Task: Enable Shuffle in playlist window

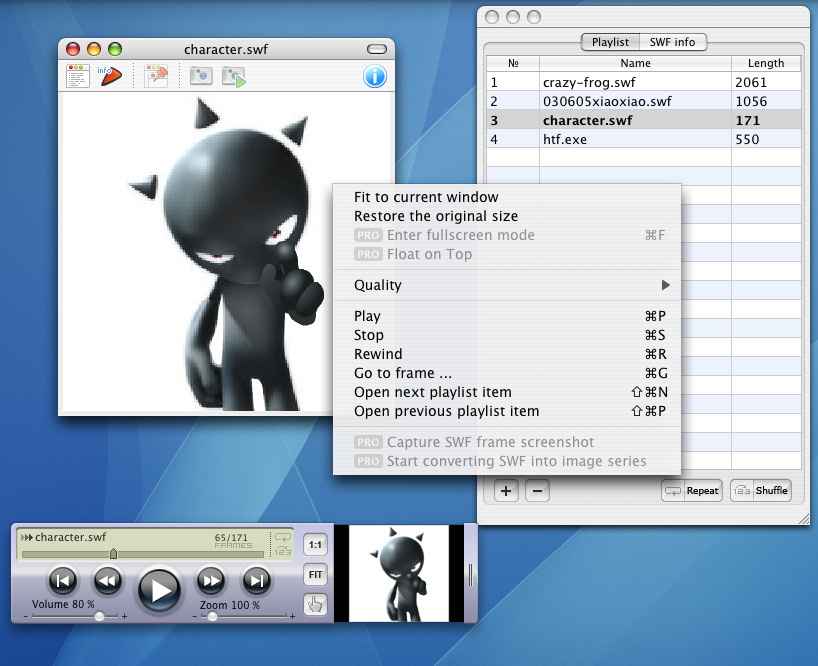Action: coord(761,491)
